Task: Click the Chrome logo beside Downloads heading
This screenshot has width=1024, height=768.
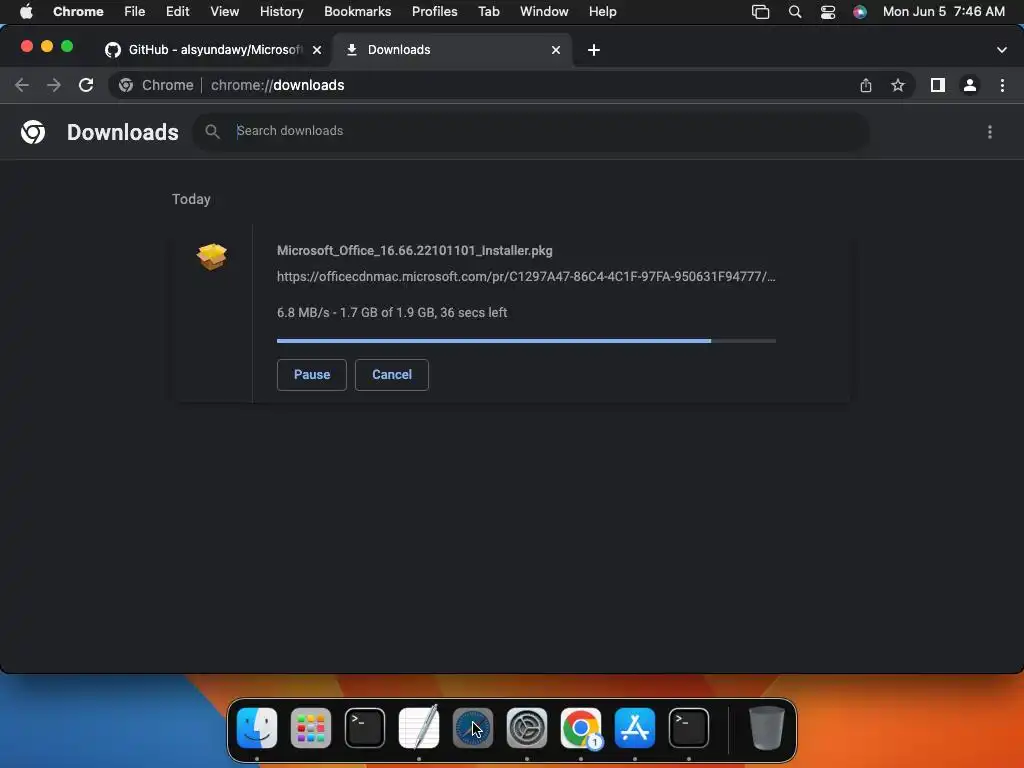Action: tap(33, 132)
